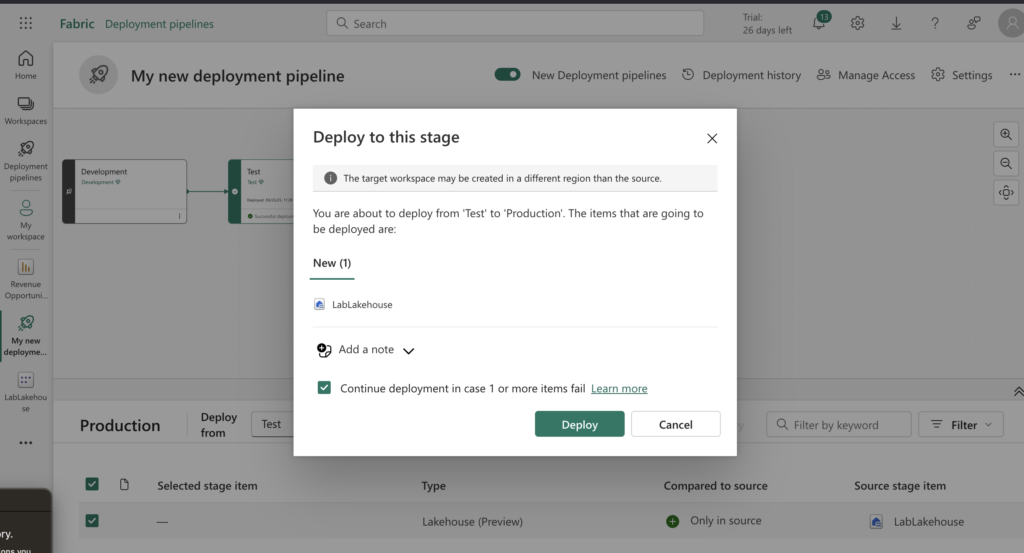Click Source stage item column header

[x=900, y=486]
